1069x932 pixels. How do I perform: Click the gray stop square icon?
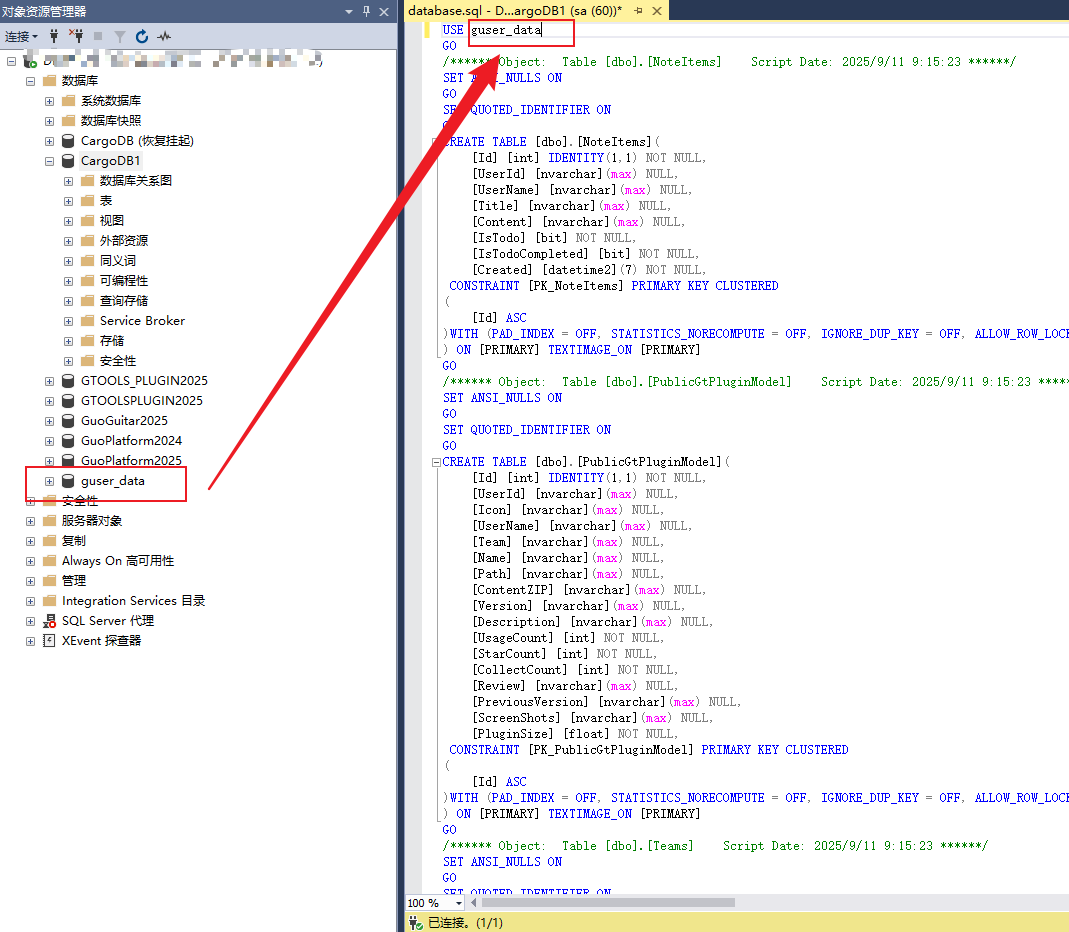click(x=98, y=36)
